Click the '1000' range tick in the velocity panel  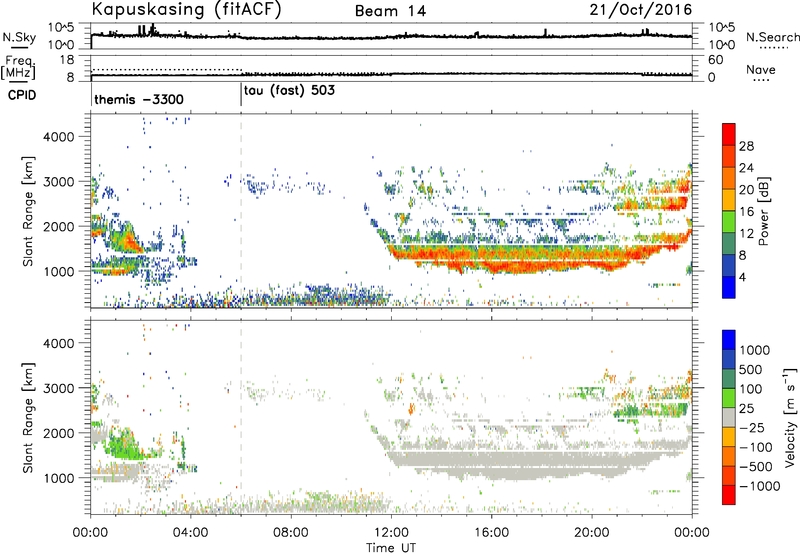58,478
